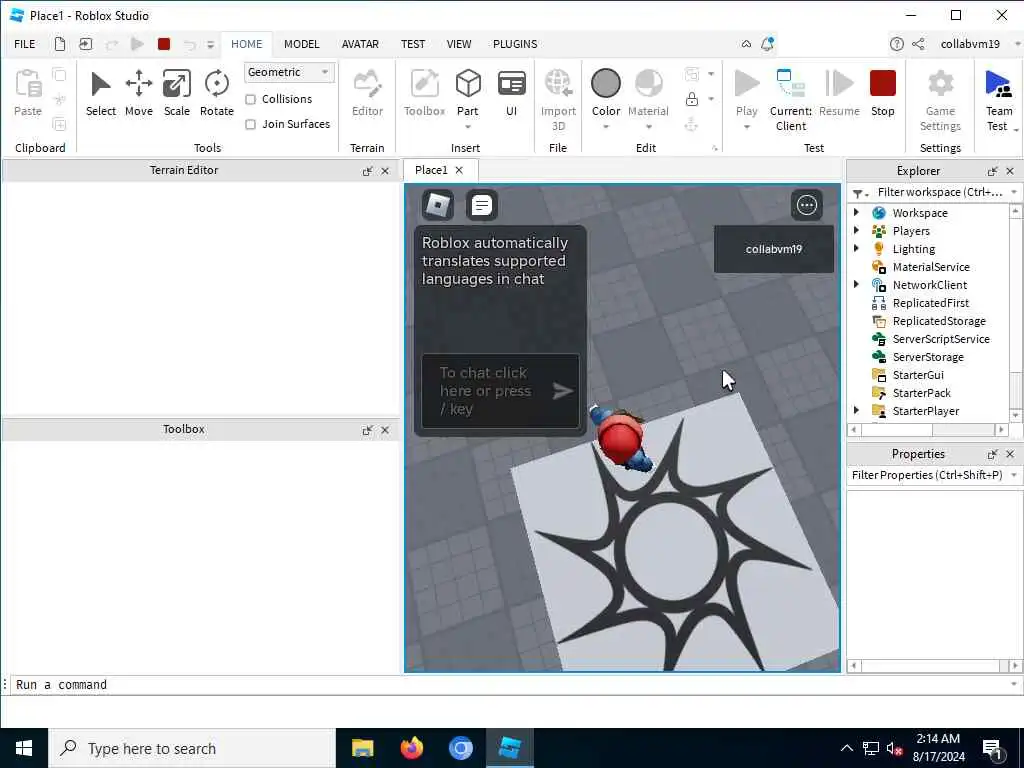Undock the Toolbox panel
Viewport: 1024px width, 768px height.
[367, 430]
